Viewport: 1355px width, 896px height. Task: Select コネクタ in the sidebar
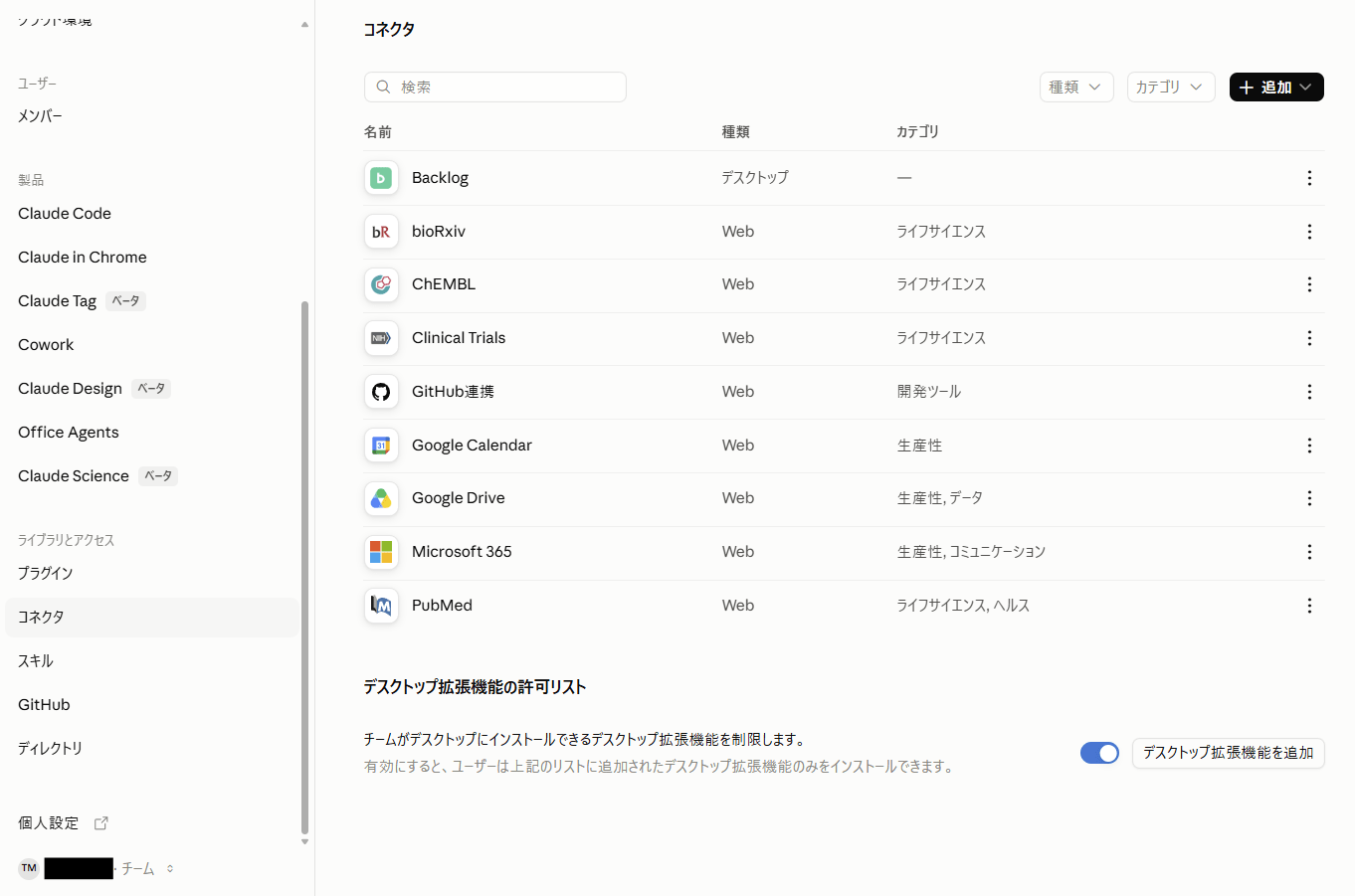pos(152,618)
